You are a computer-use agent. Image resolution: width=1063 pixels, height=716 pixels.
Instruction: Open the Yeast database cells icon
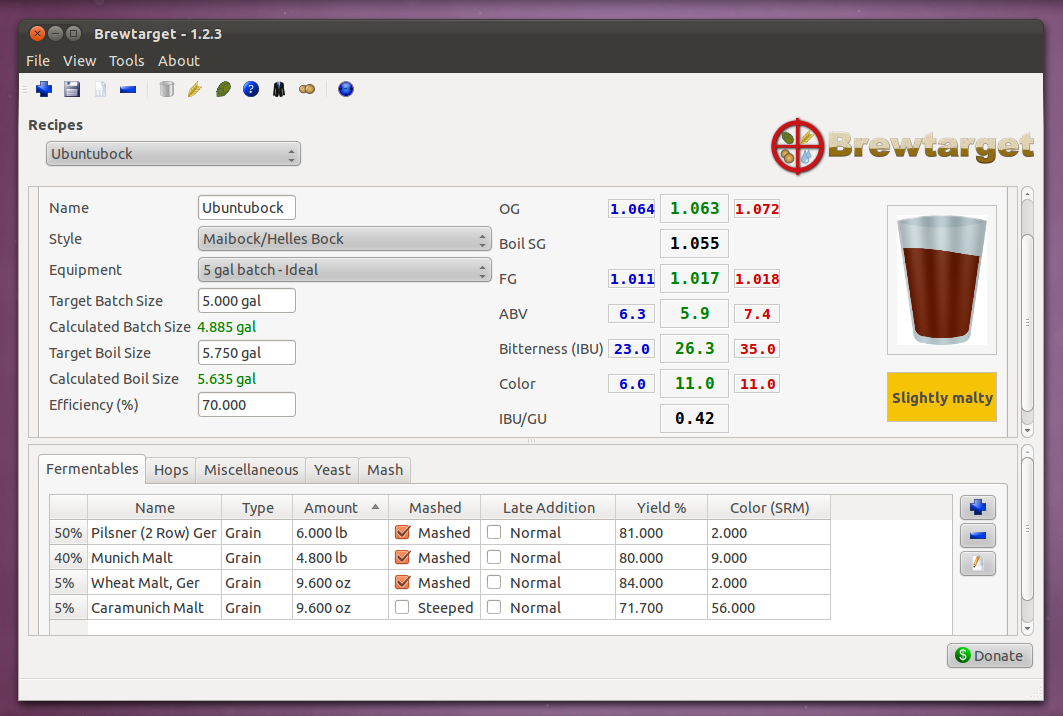click(x=307, y=89)
